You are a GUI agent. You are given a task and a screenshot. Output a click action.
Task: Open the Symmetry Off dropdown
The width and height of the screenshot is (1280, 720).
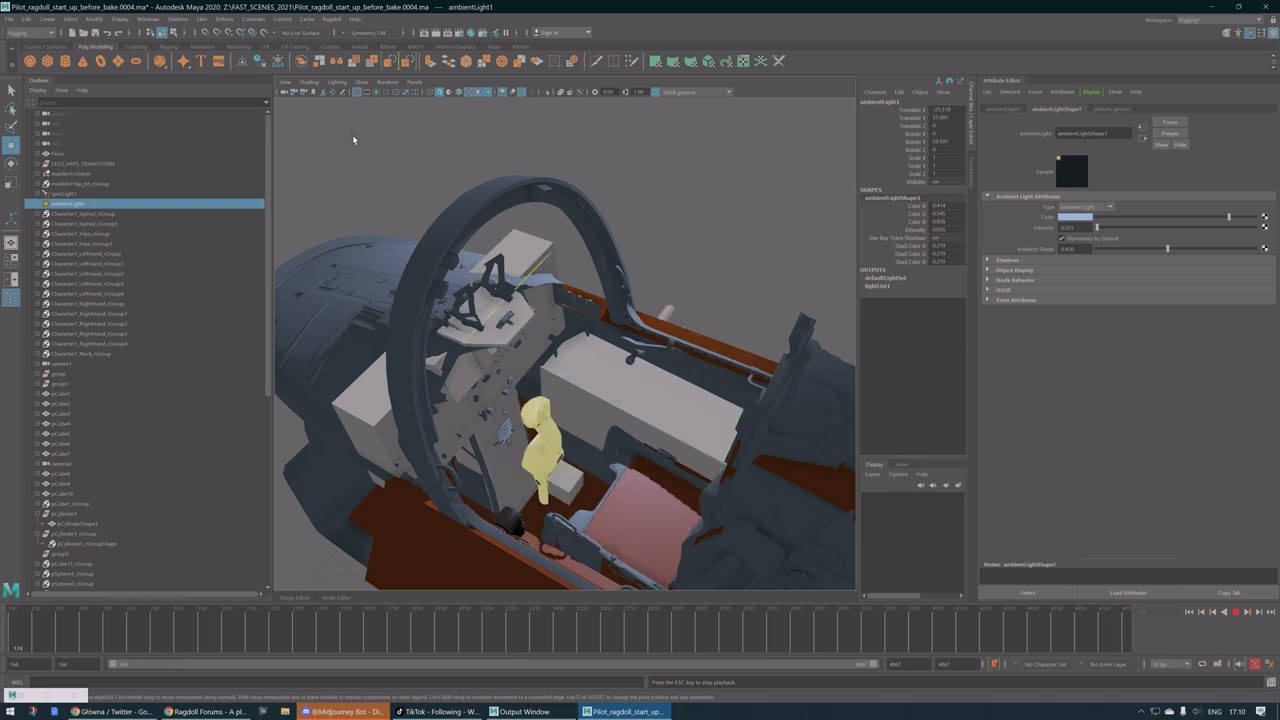tap(370, 32)
